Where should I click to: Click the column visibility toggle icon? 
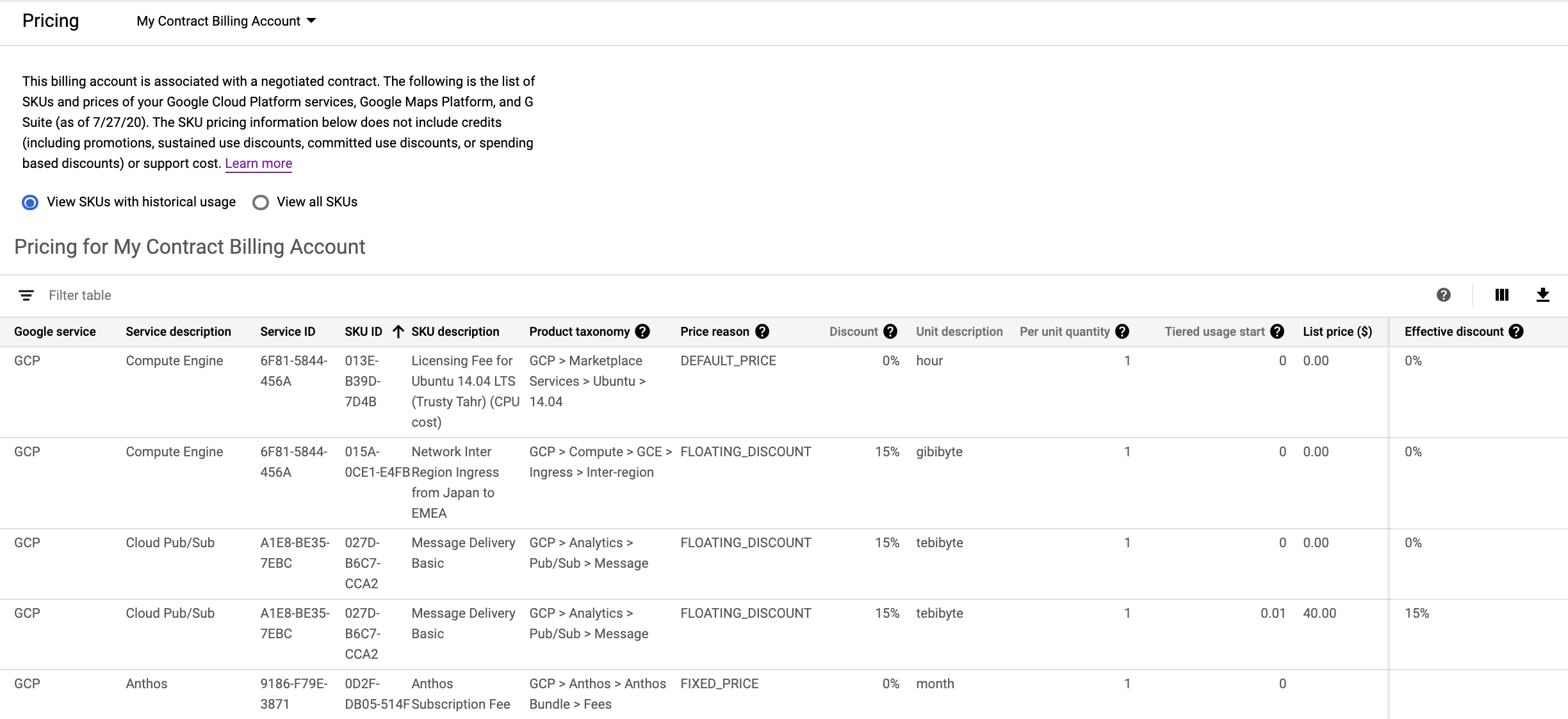tap(1503, 294)
